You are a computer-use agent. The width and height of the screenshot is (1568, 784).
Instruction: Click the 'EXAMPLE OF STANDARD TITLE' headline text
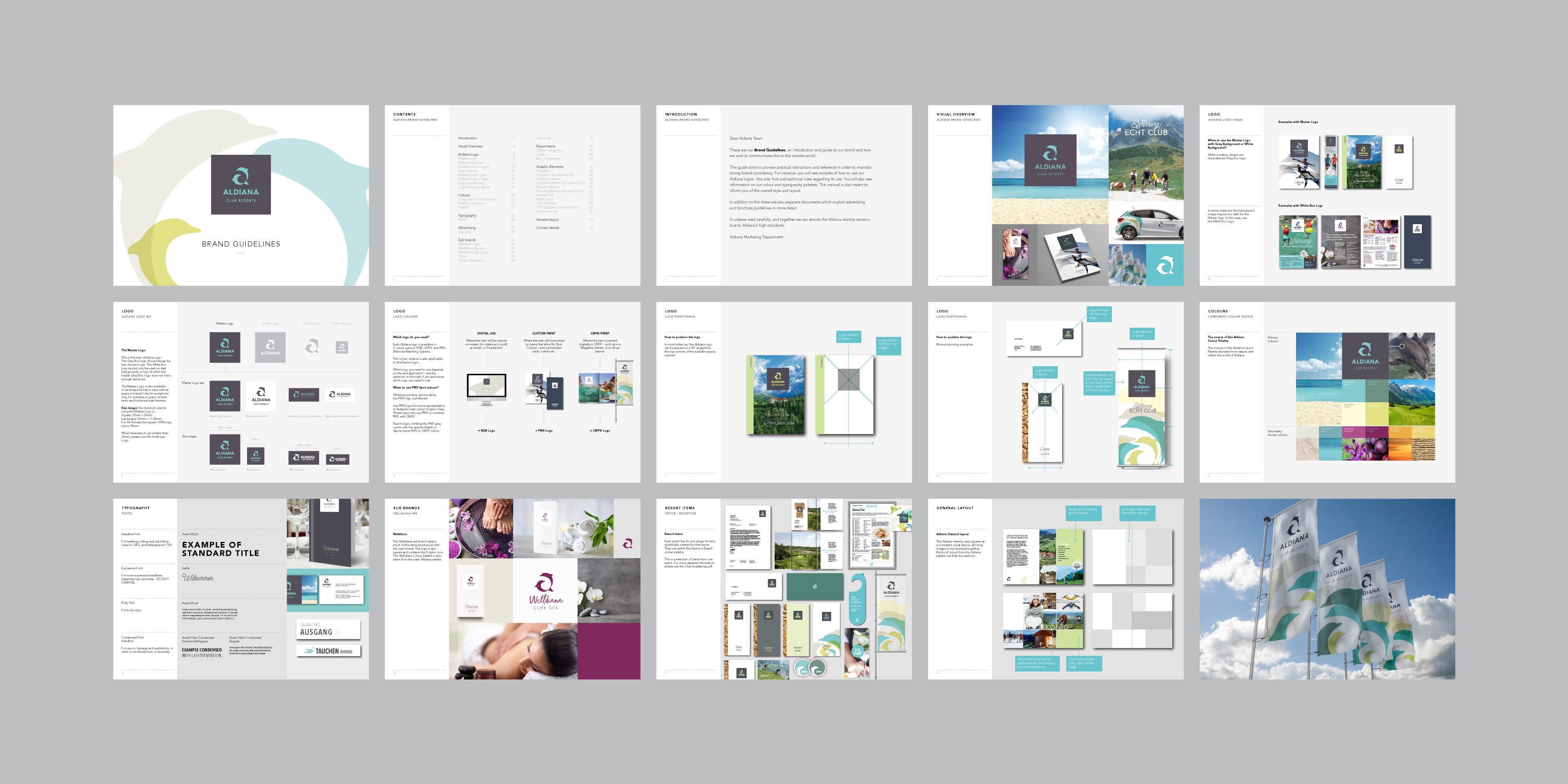[220, 549]
